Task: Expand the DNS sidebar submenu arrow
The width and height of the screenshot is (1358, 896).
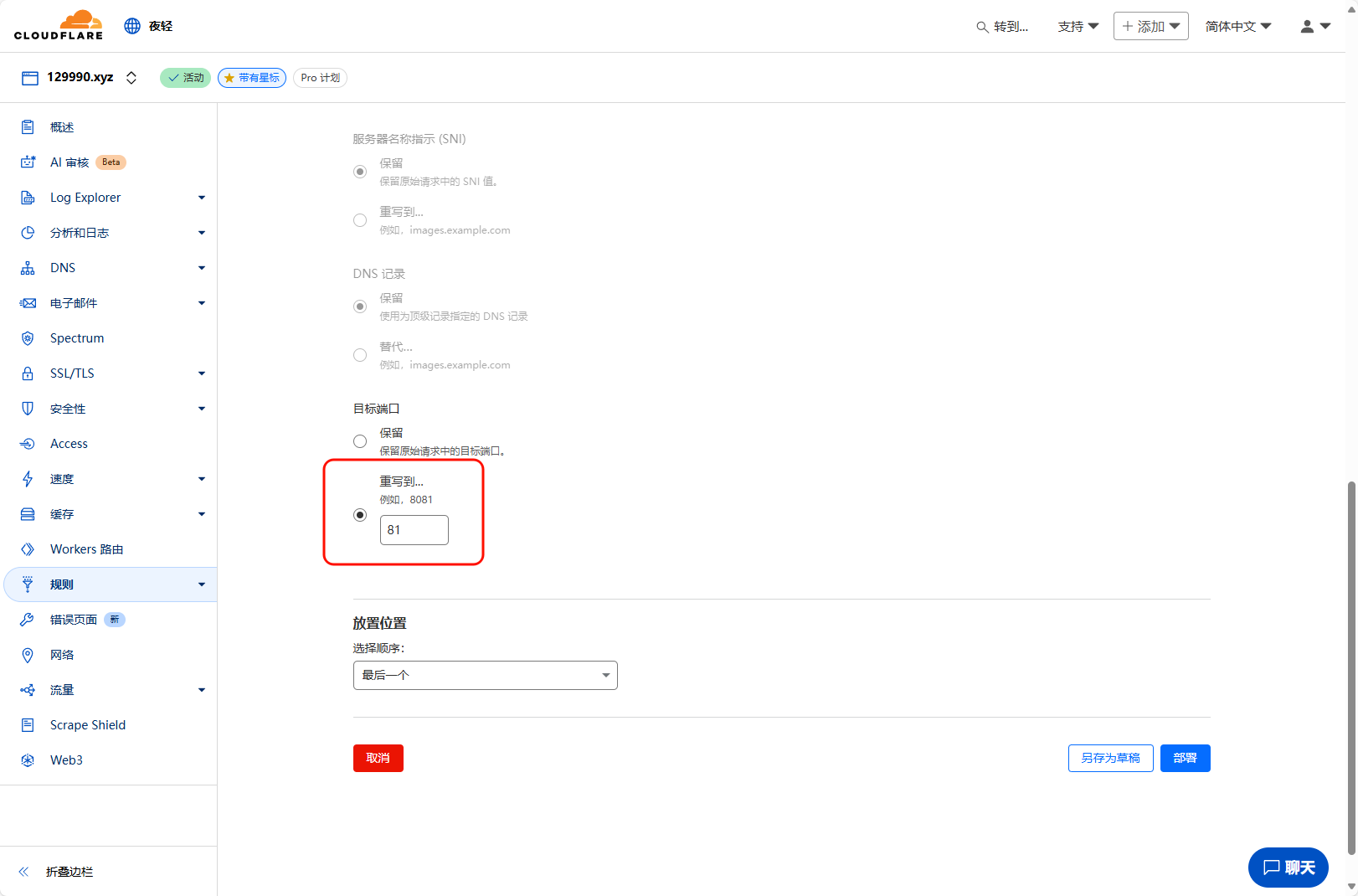Action: (x=202, y=268)
